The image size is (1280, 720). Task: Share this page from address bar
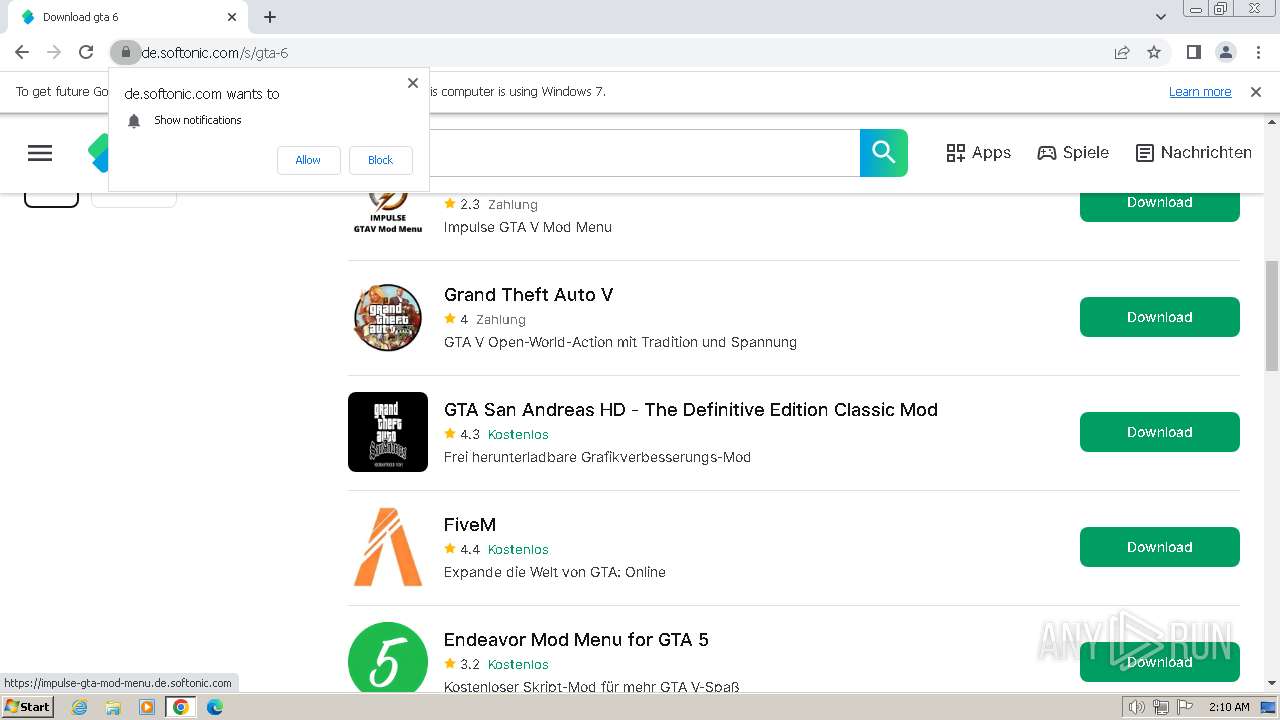click(1122, 52)
